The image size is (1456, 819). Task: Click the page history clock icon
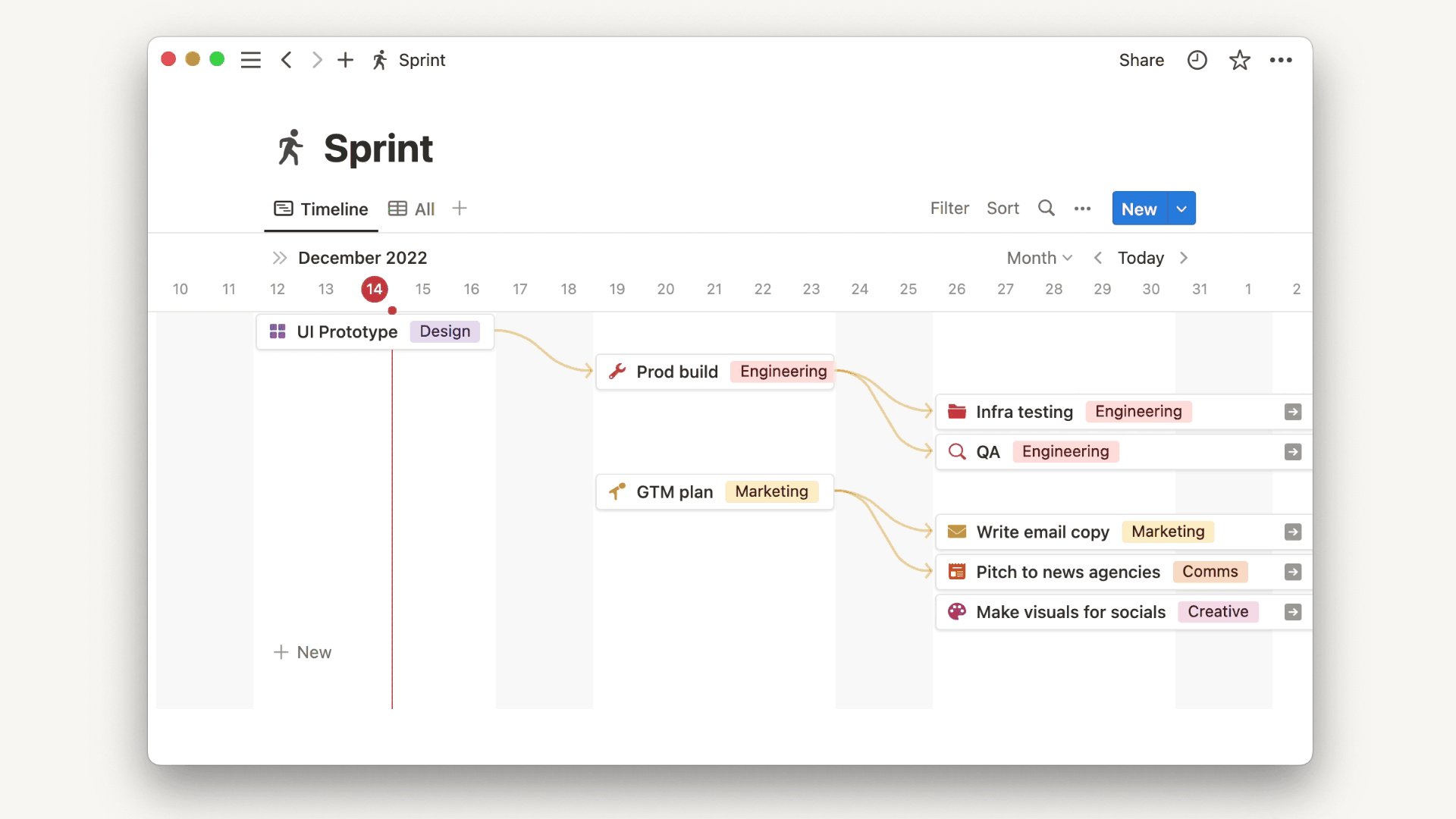tap(1197, 60)
